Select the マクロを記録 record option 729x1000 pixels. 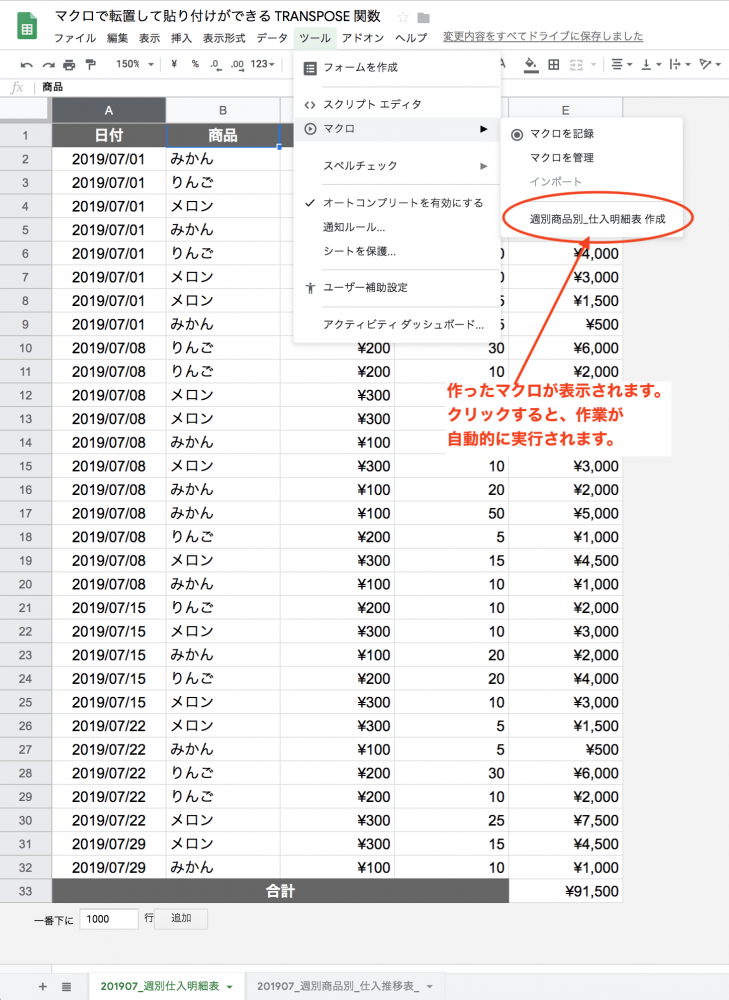(x=568, y=134)
